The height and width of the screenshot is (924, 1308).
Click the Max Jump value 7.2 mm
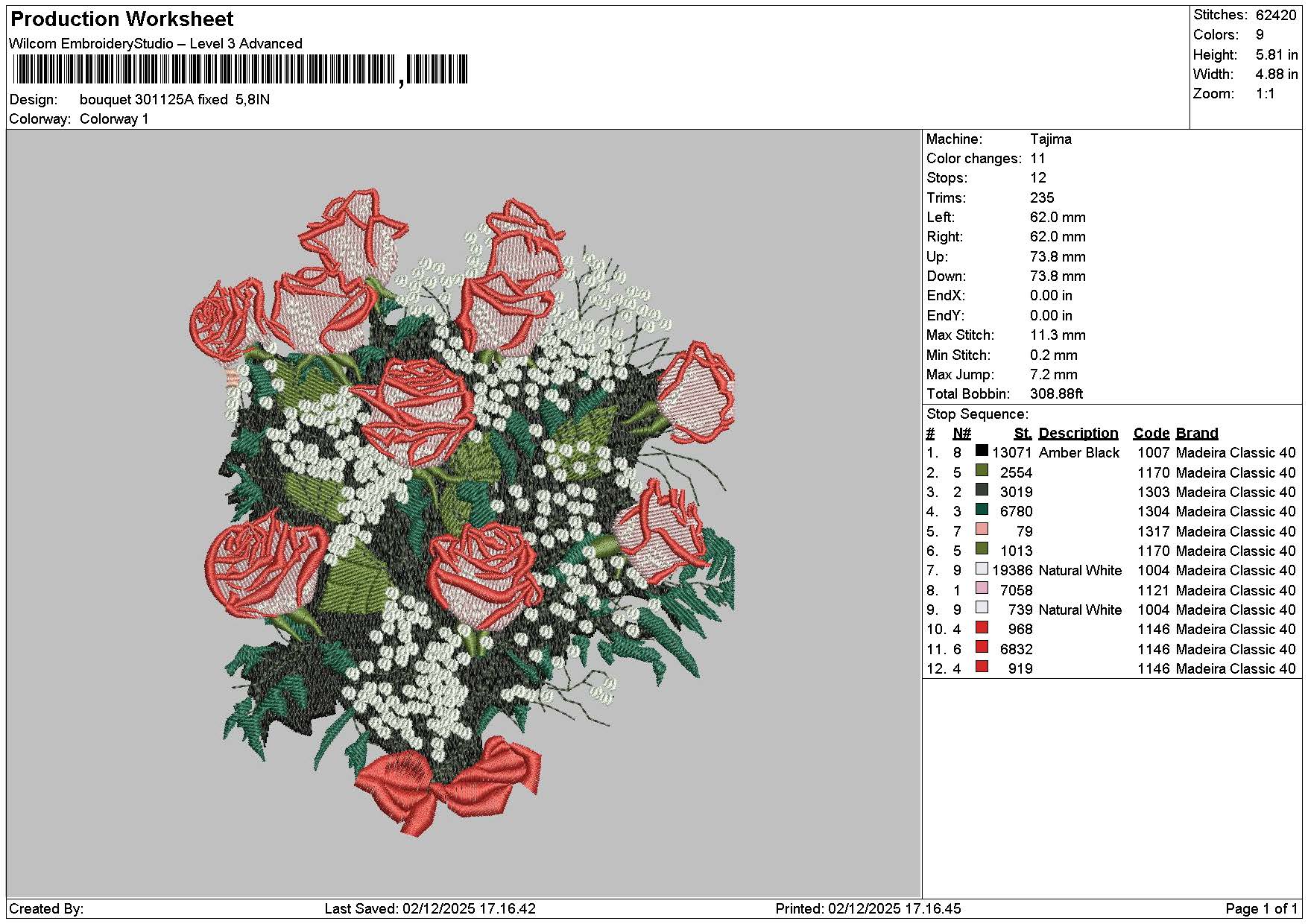point(1054,375)
